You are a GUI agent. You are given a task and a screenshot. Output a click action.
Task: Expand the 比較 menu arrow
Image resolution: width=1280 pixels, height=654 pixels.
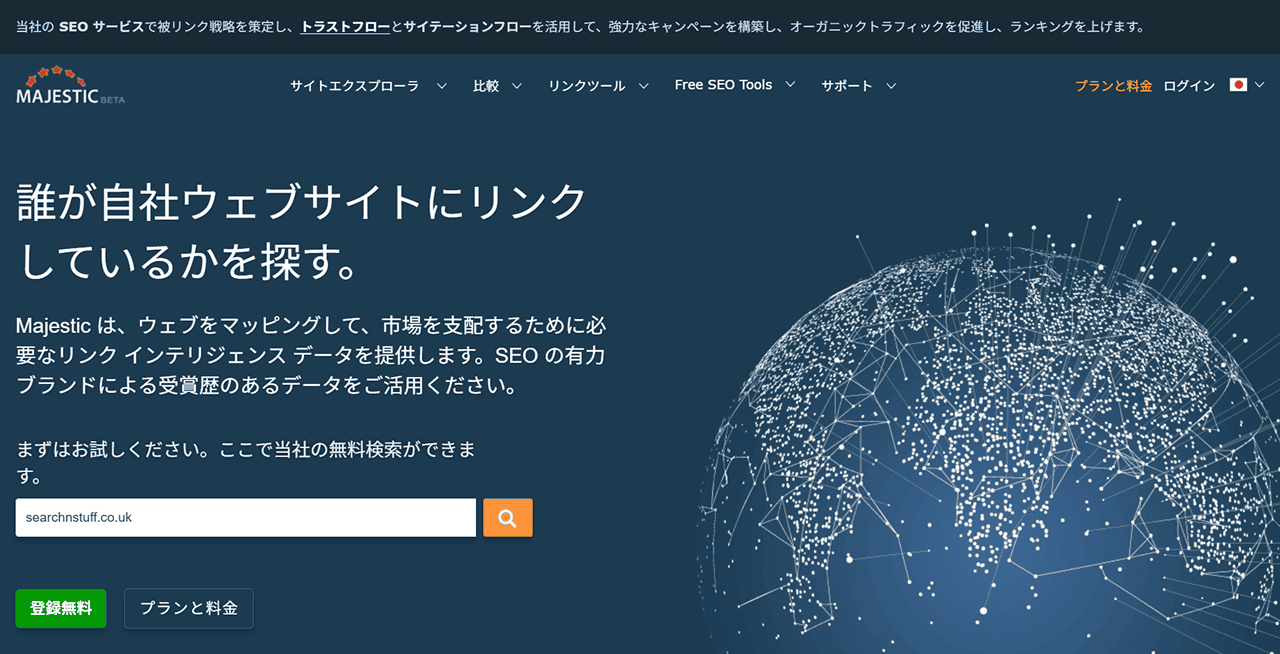pos(517,86)
